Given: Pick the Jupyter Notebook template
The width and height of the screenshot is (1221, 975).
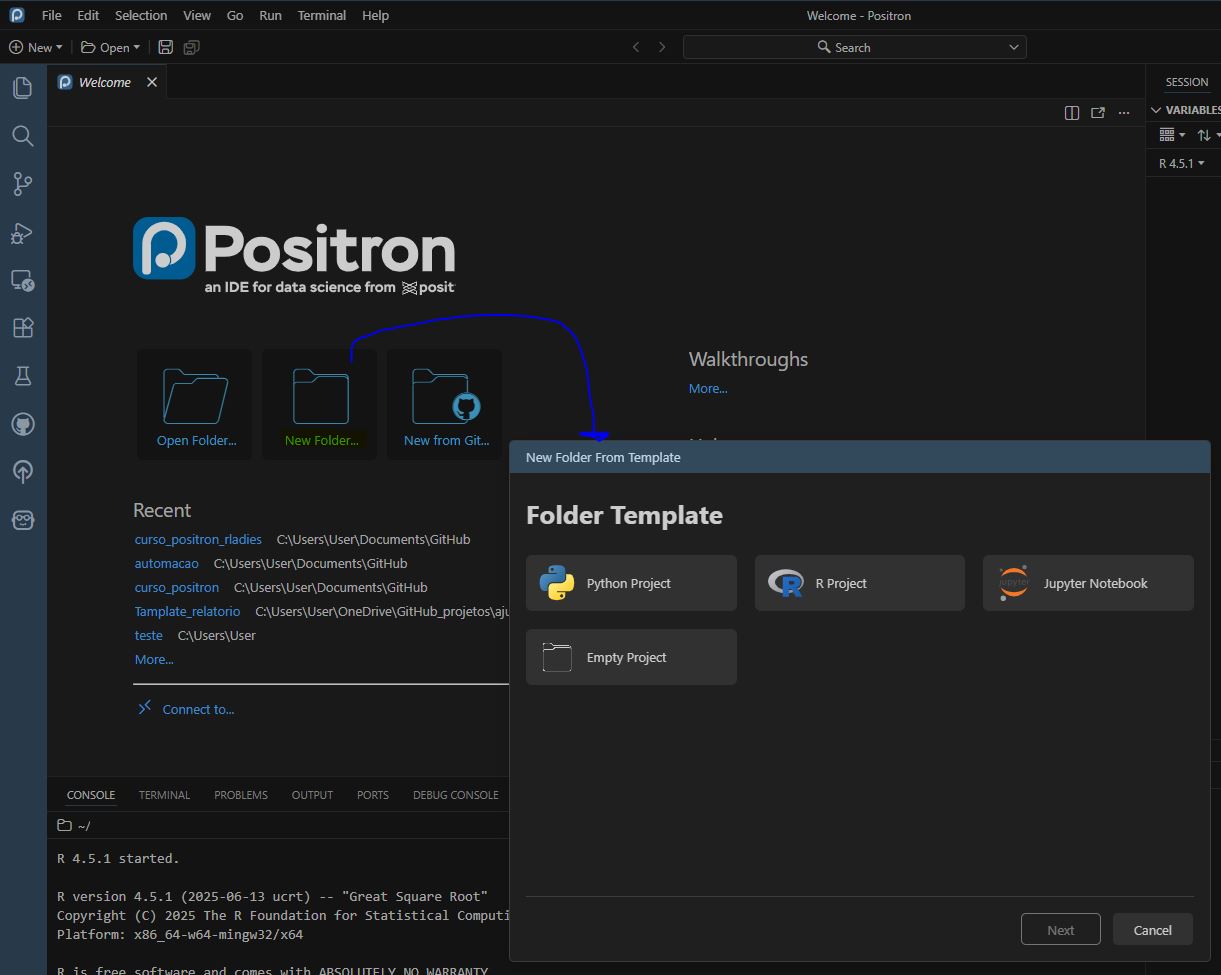Looking at the screenshot, I should point(1088,583).
